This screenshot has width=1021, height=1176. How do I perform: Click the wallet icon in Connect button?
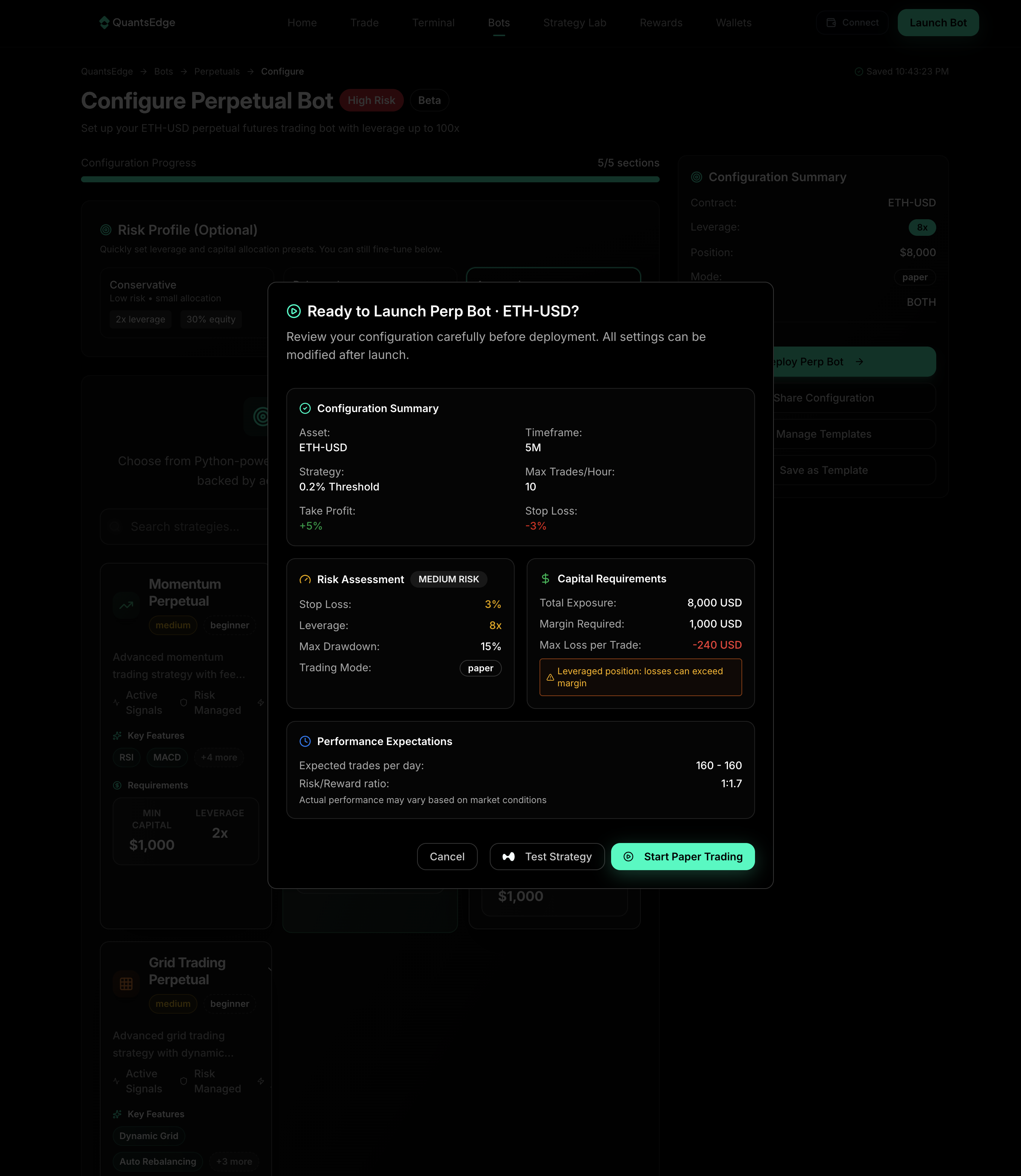(831, 23)
